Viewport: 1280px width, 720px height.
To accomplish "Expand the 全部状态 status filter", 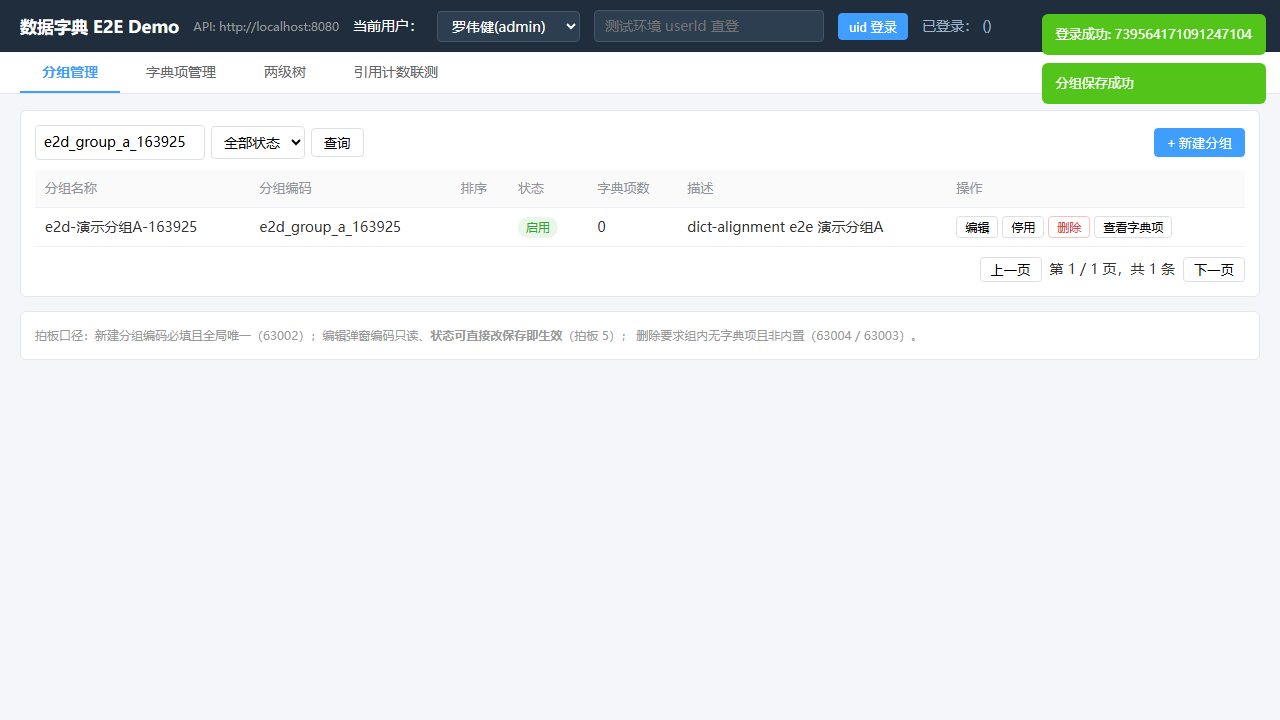I will [x=258, y=143].
